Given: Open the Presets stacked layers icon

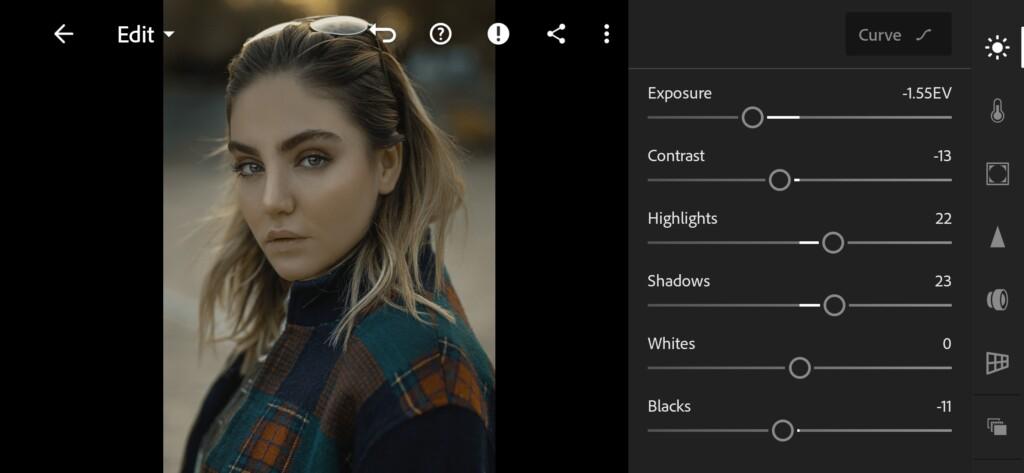Looking at the screenshot, I should pos(997,427).
